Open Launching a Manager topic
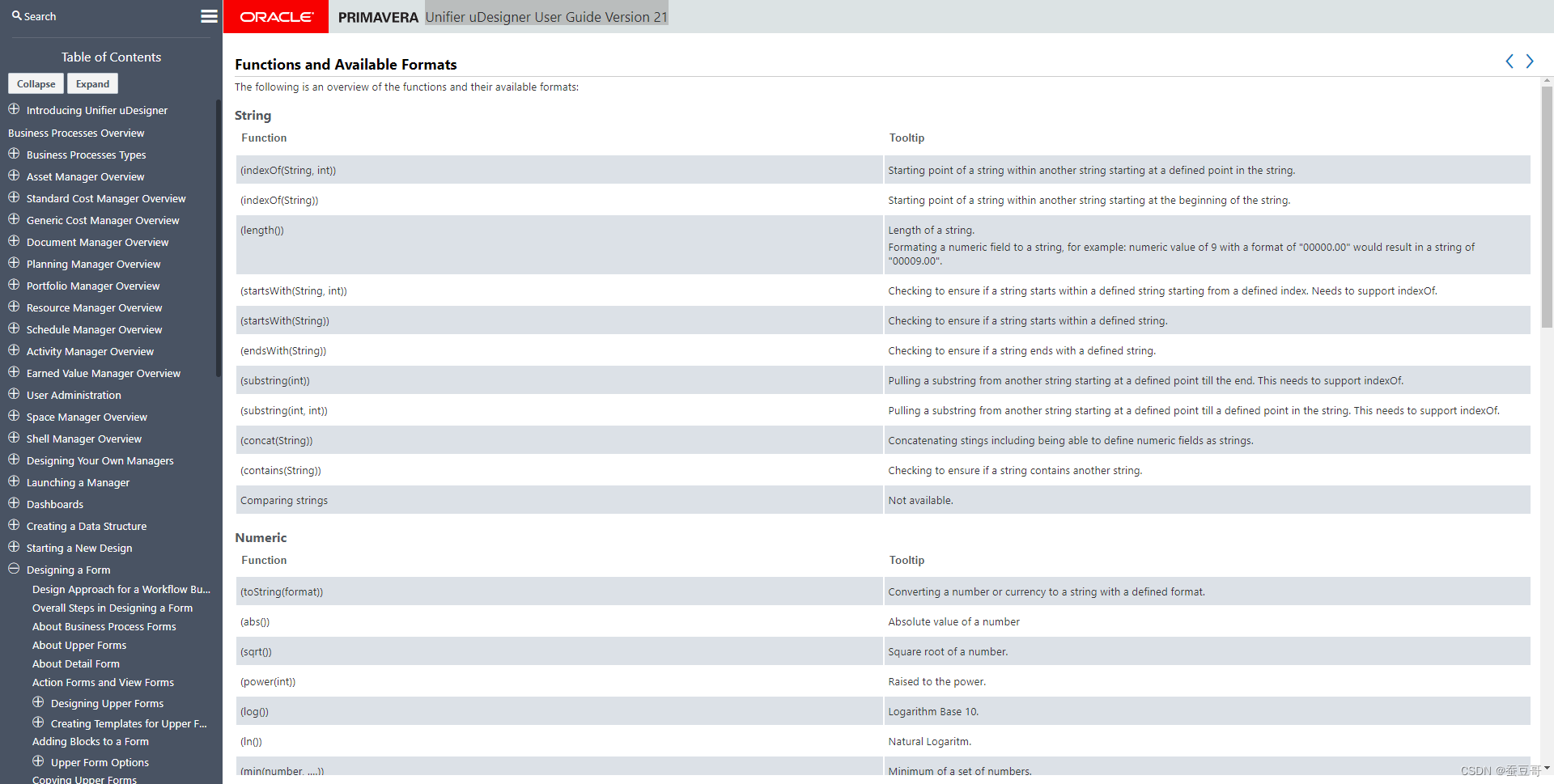The height and width of the screenshot is (784, 1554). 78,483
